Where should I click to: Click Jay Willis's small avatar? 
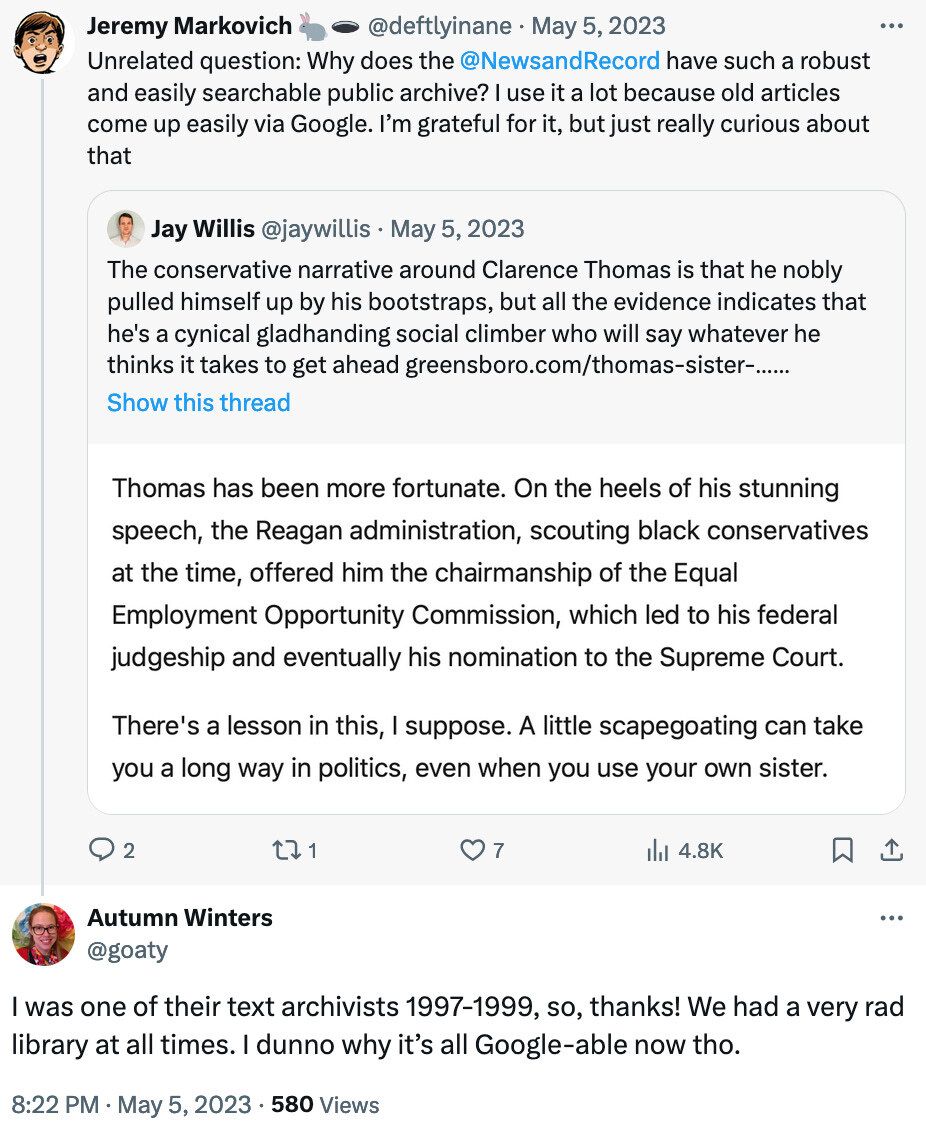[x=126, y=229]
